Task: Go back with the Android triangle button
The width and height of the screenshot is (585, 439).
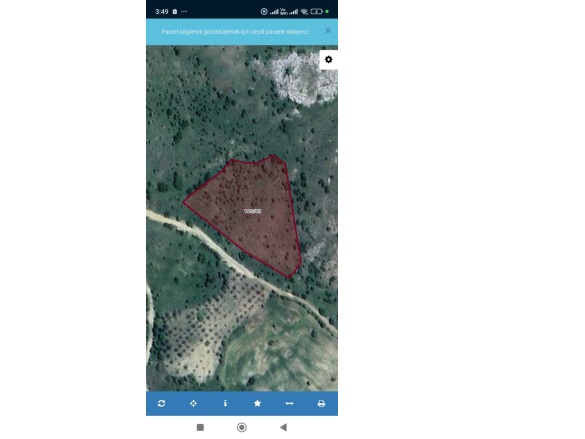Action: click(284, 427)
